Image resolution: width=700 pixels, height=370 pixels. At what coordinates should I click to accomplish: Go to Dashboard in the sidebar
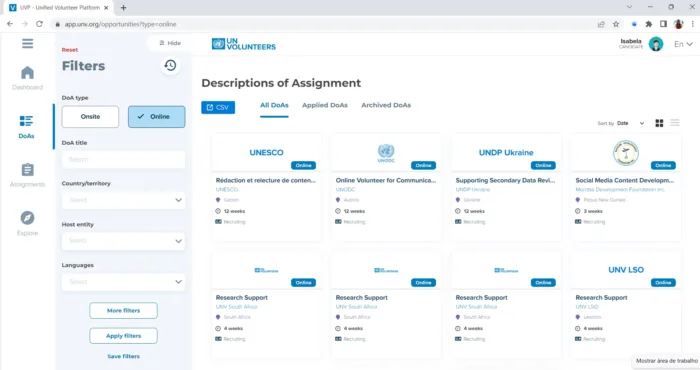tap(27, 78)
